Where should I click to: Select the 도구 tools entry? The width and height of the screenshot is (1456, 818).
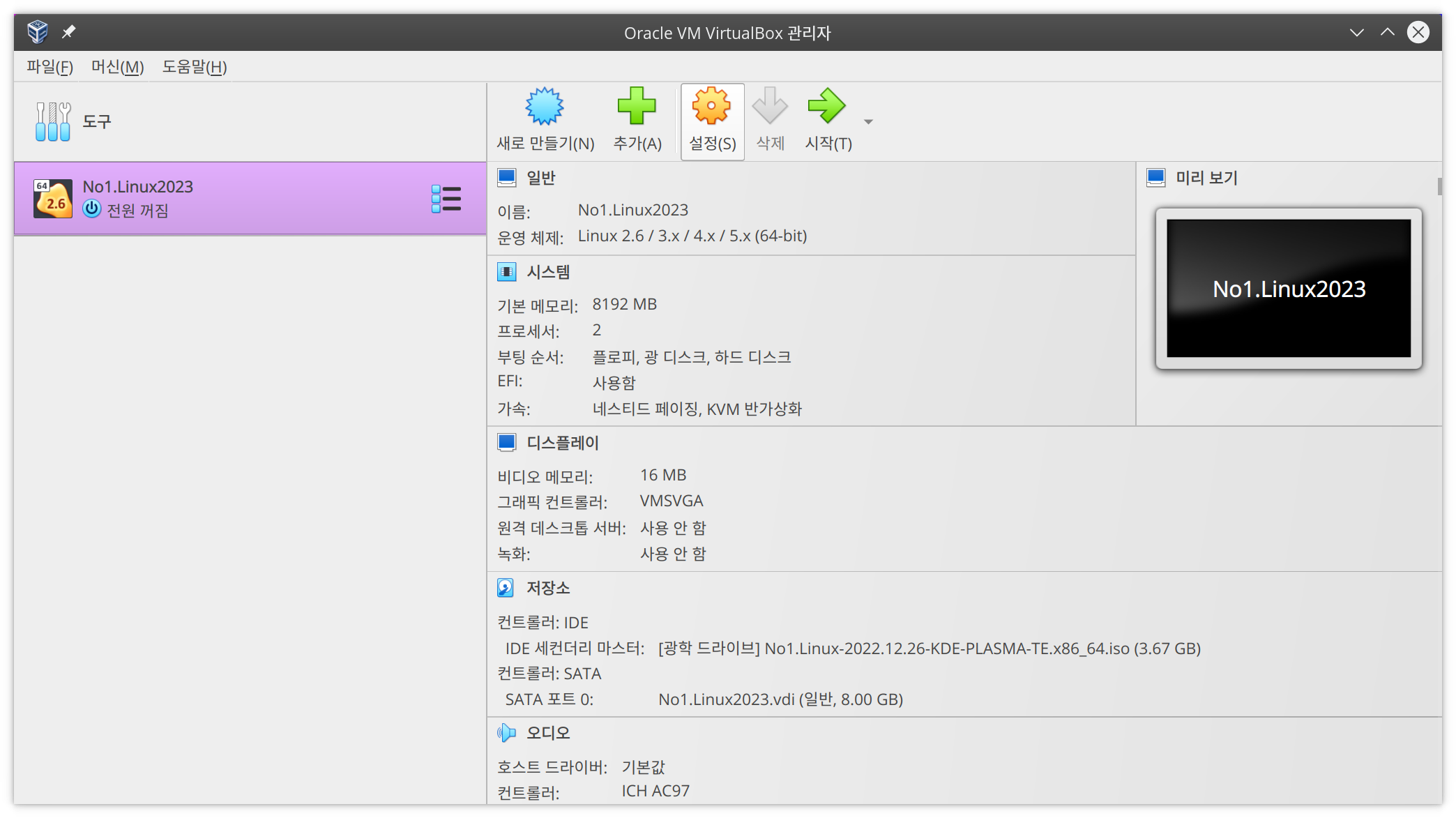250,122
